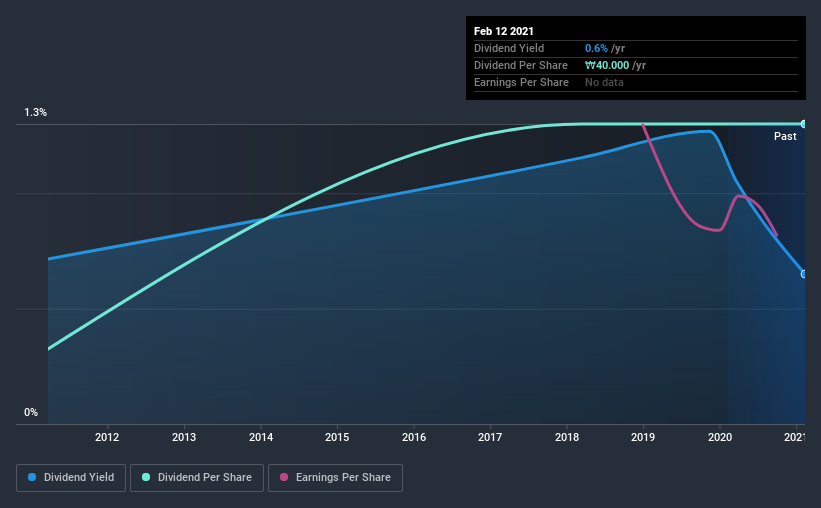Click the pink Earnings Per Share legend dot
The width and height of the screenshot is (821, 508).
tap(284, 477)
